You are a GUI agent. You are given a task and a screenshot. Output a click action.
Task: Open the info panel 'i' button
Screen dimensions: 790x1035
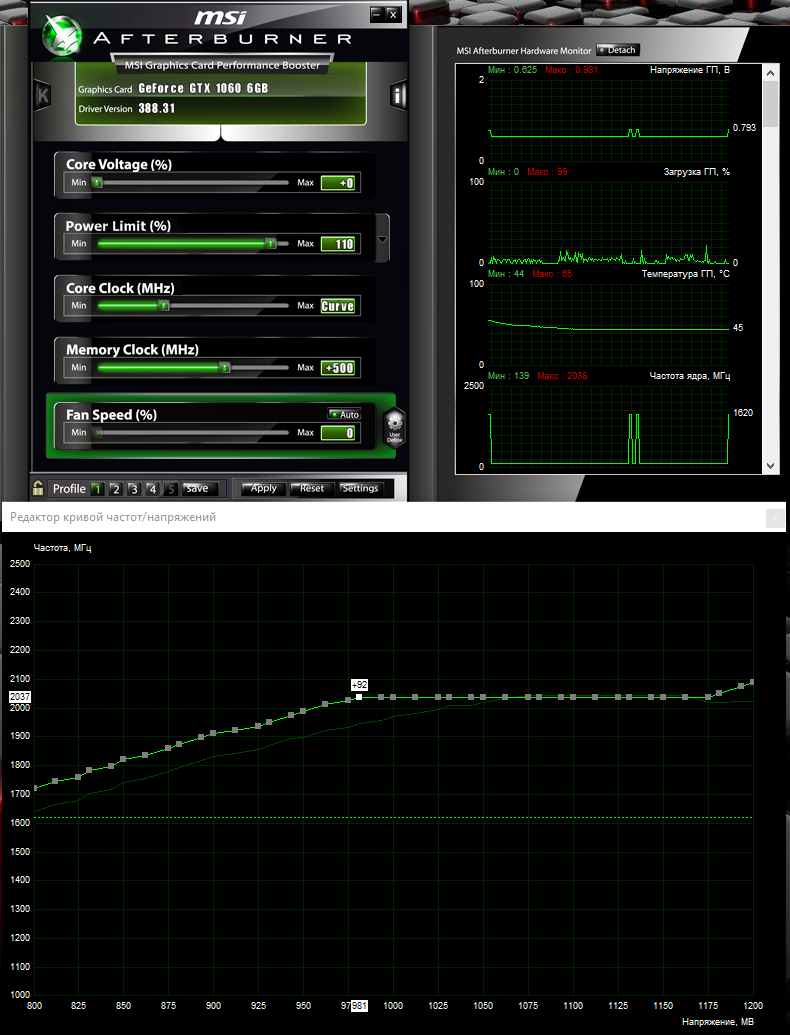(398, 96)
